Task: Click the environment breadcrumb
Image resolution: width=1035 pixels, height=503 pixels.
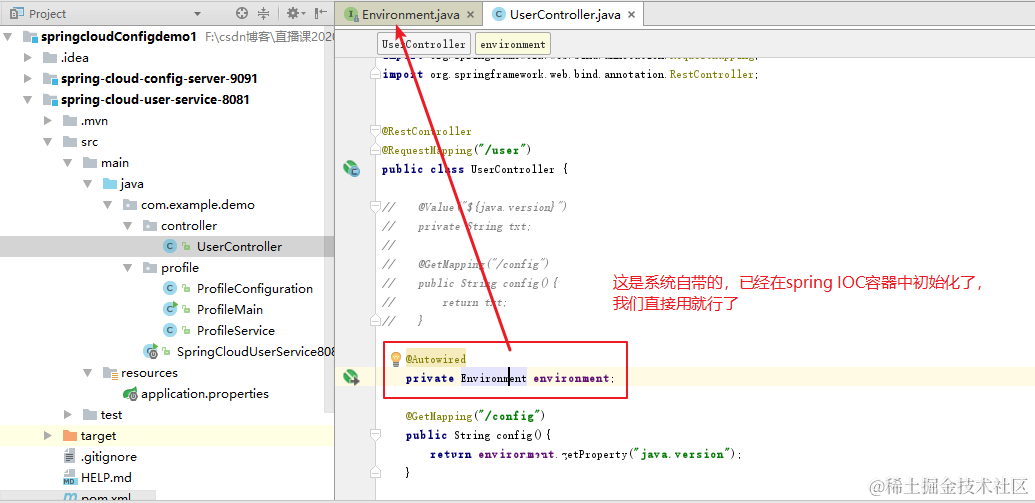Action: [x=513, y=44]
